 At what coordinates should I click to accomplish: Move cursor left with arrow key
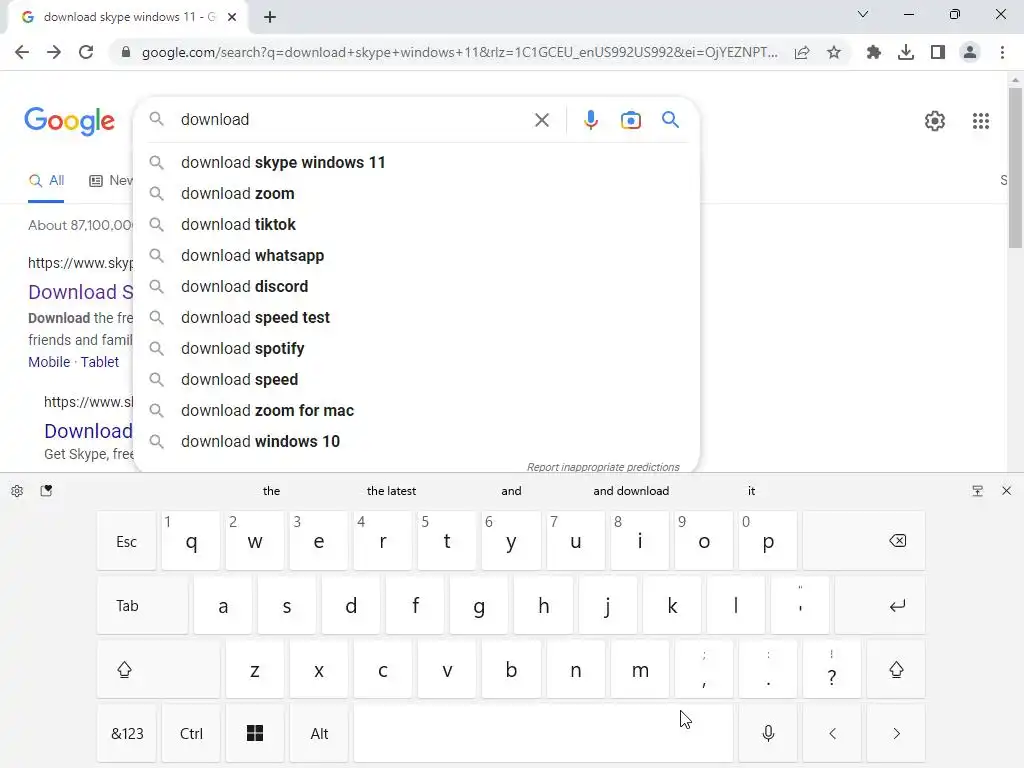point(832,733)
